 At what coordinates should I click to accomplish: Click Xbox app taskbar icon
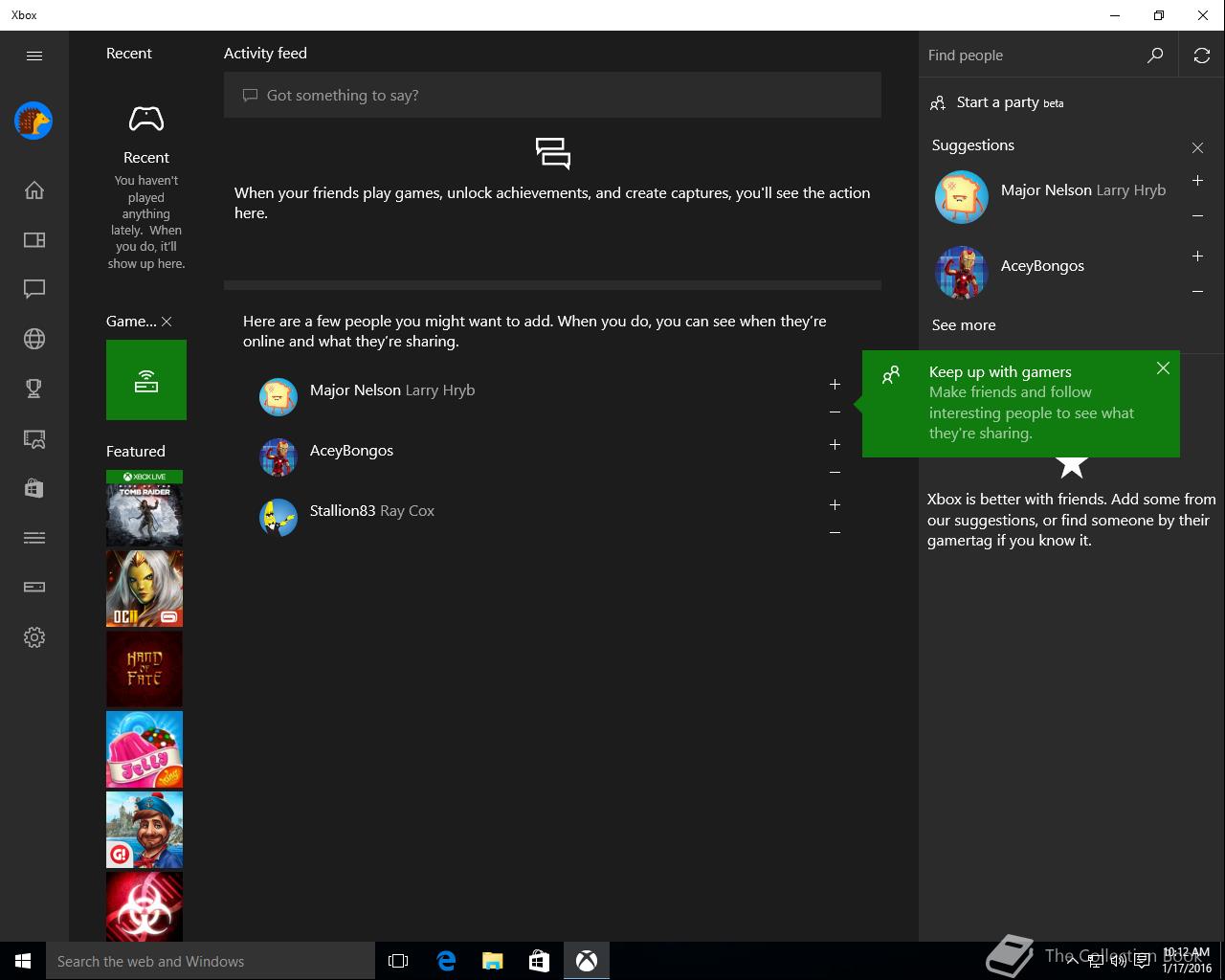pos(587,961)
